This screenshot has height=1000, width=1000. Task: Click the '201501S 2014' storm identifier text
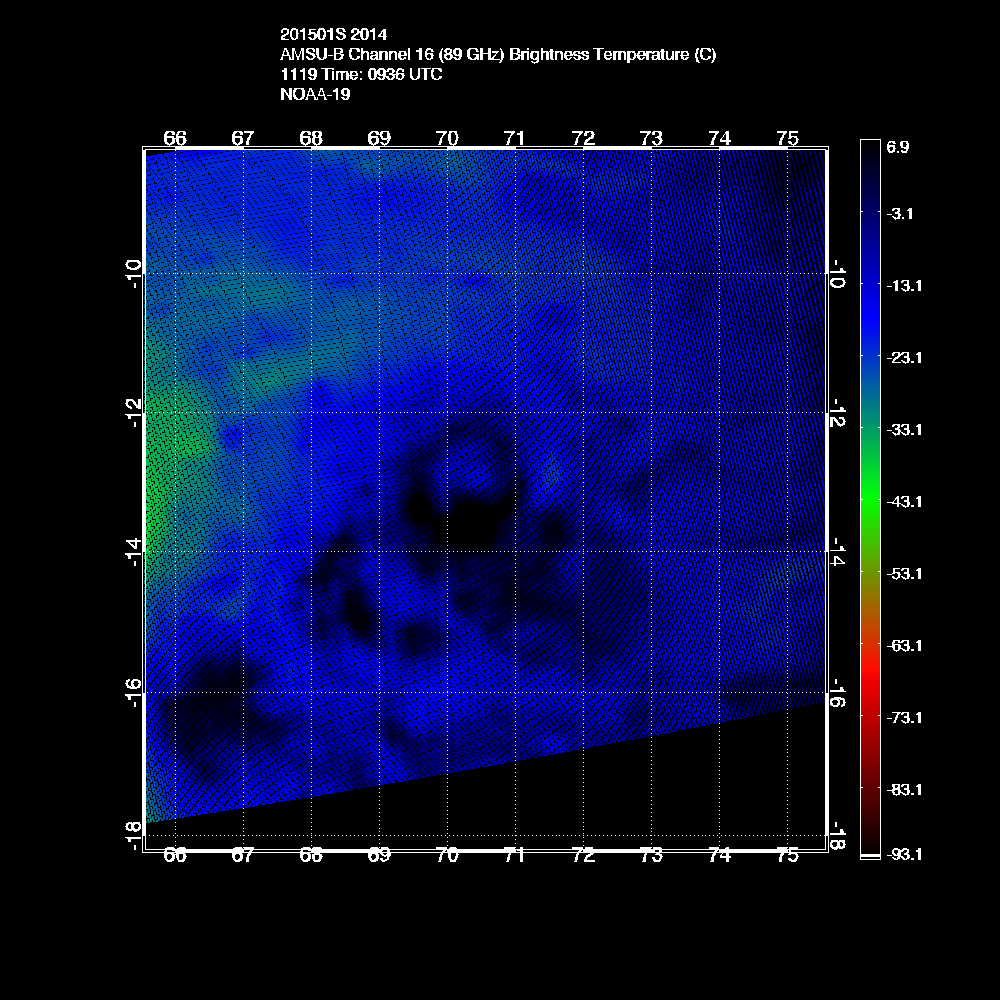coord(334,34)
